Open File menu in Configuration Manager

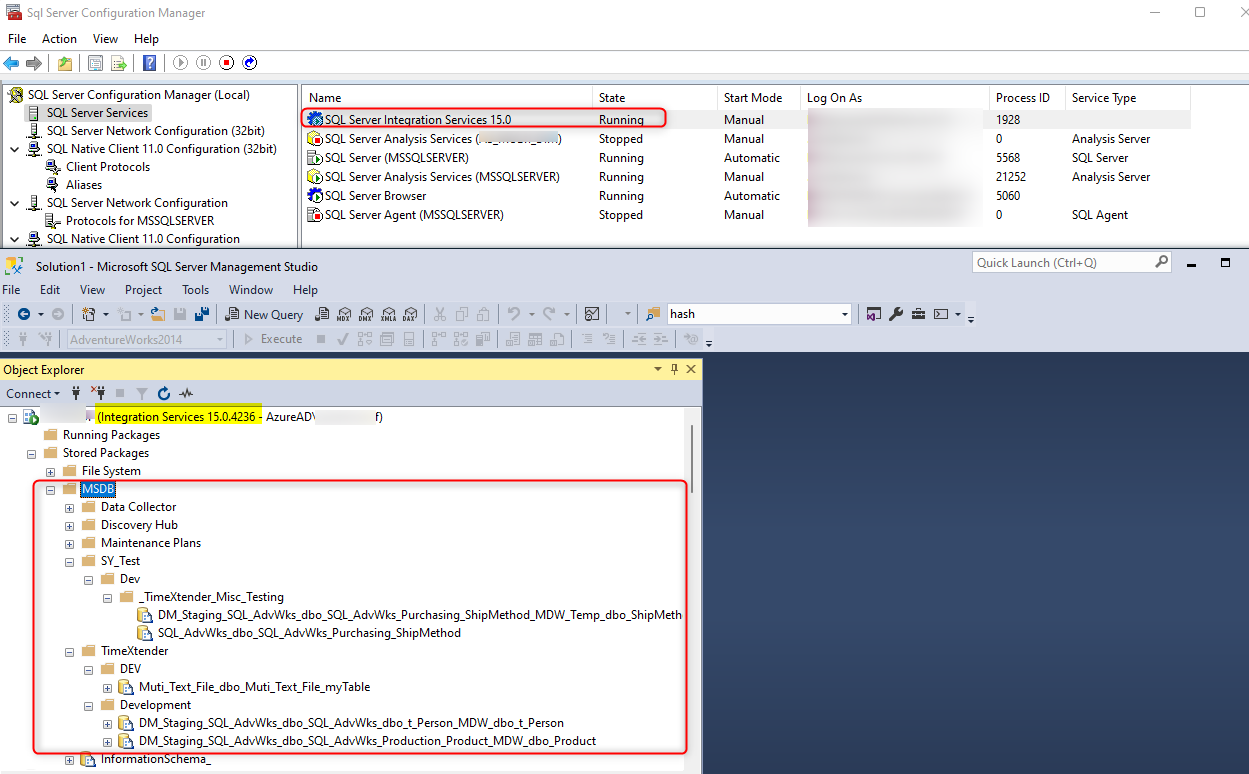coord(16,39)
